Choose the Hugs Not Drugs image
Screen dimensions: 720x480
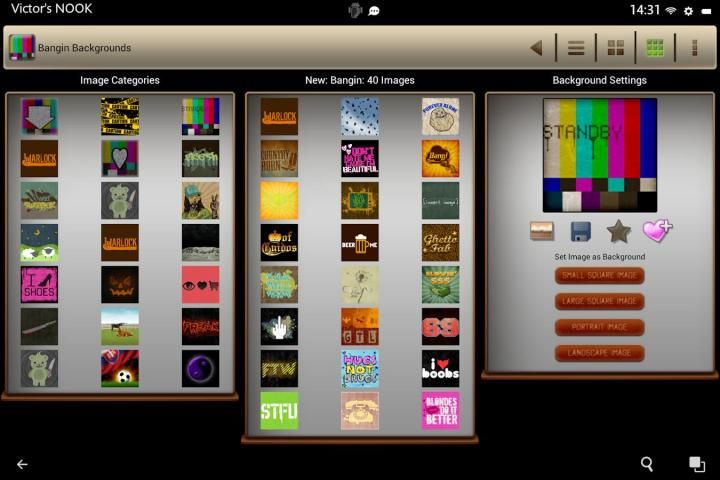360,368
